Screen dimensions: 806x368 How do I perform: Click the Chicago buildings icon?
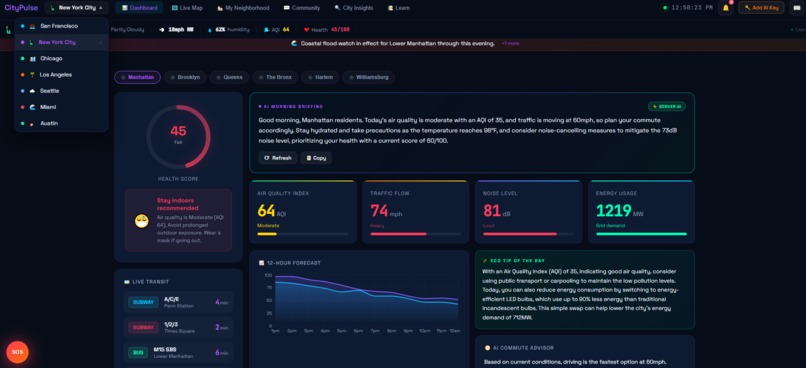32,59
